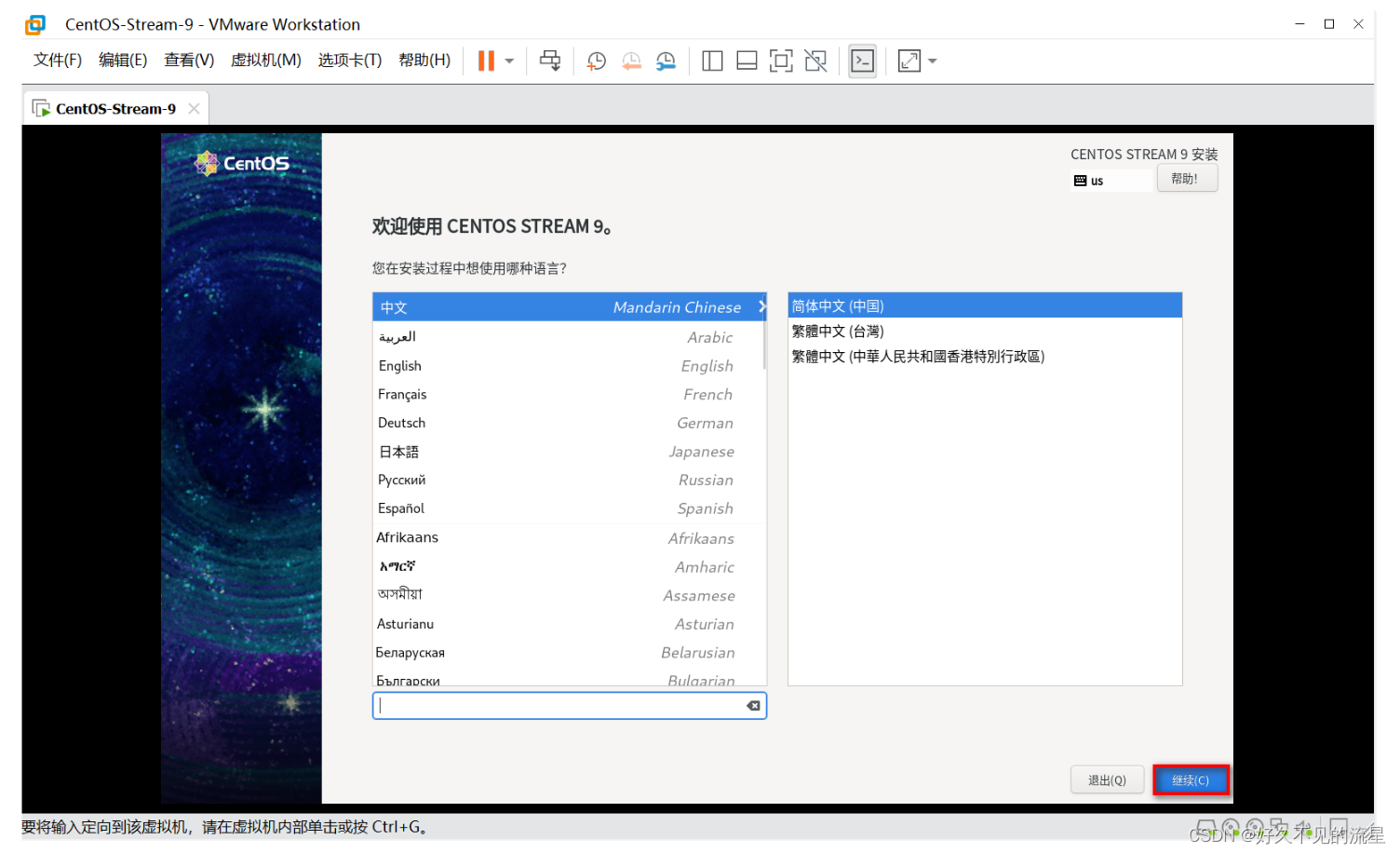
Task: Open the power options dropdown arrow
Action: [509, 61]
